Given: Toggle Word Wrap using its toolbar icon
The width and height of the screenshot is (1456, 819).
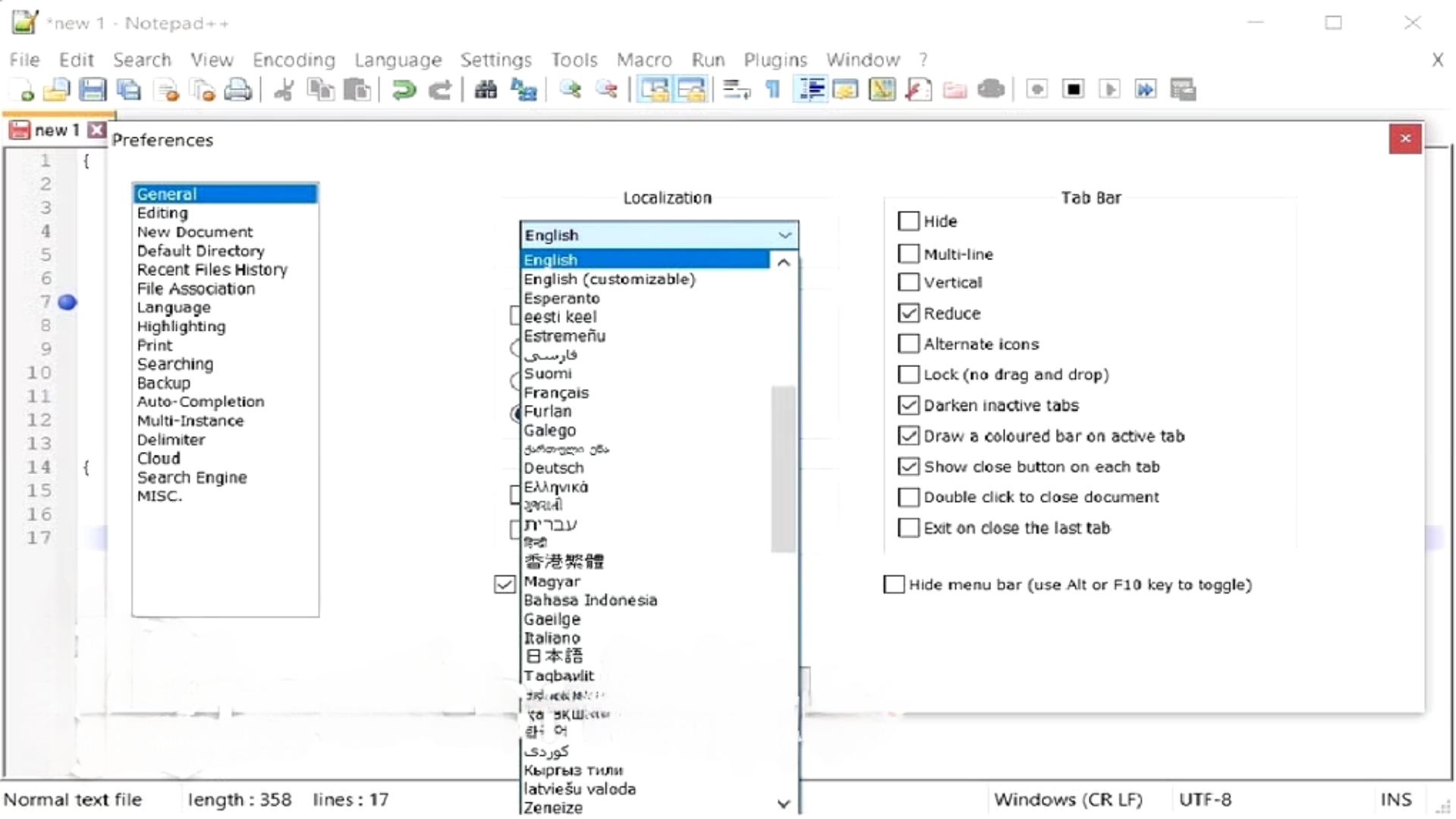Looking at the screenshot, I should (x=734, y=89).
